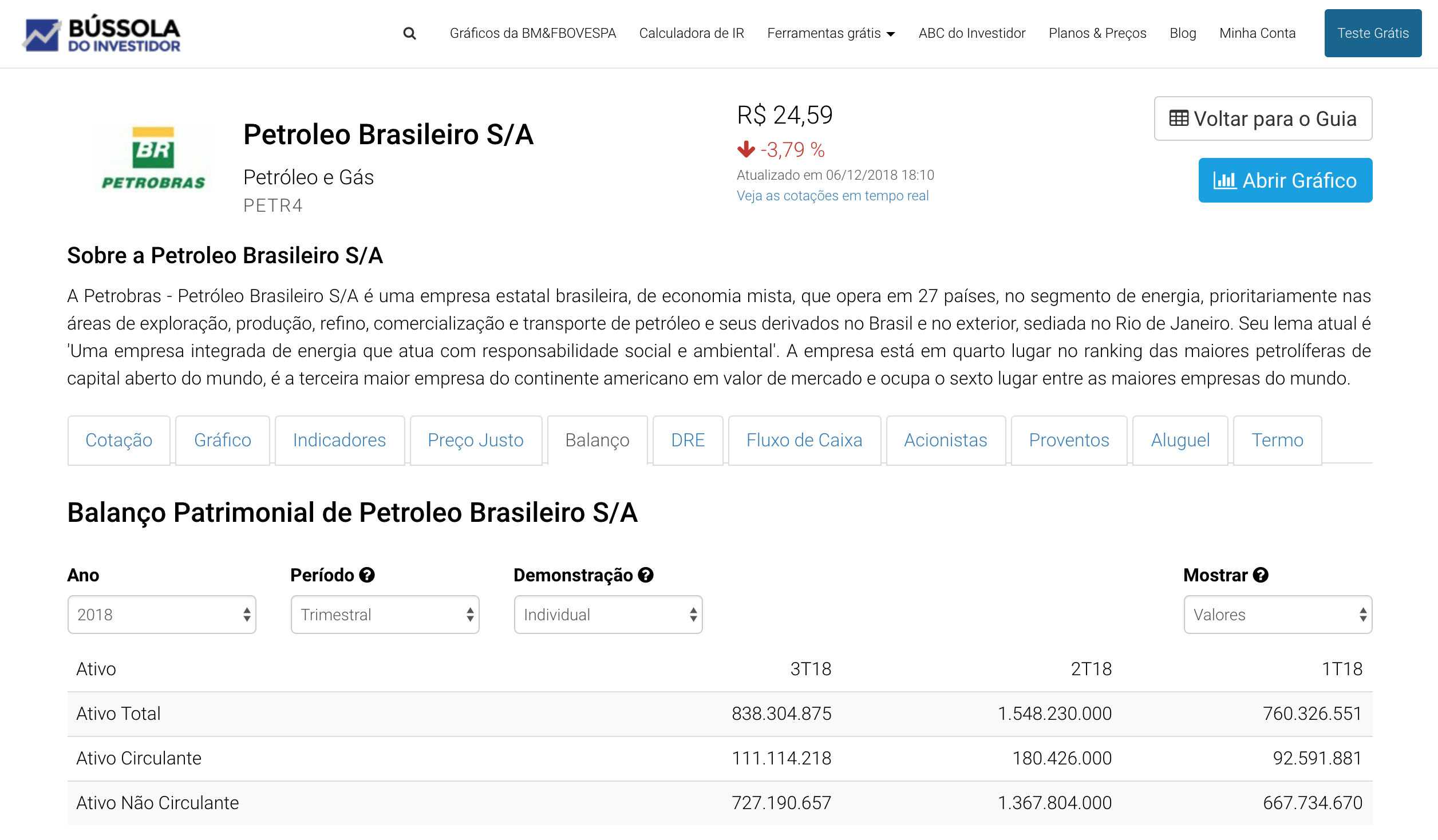Click the Atualizado em 06/12/2018 timestamp

(x=835, y=175)
